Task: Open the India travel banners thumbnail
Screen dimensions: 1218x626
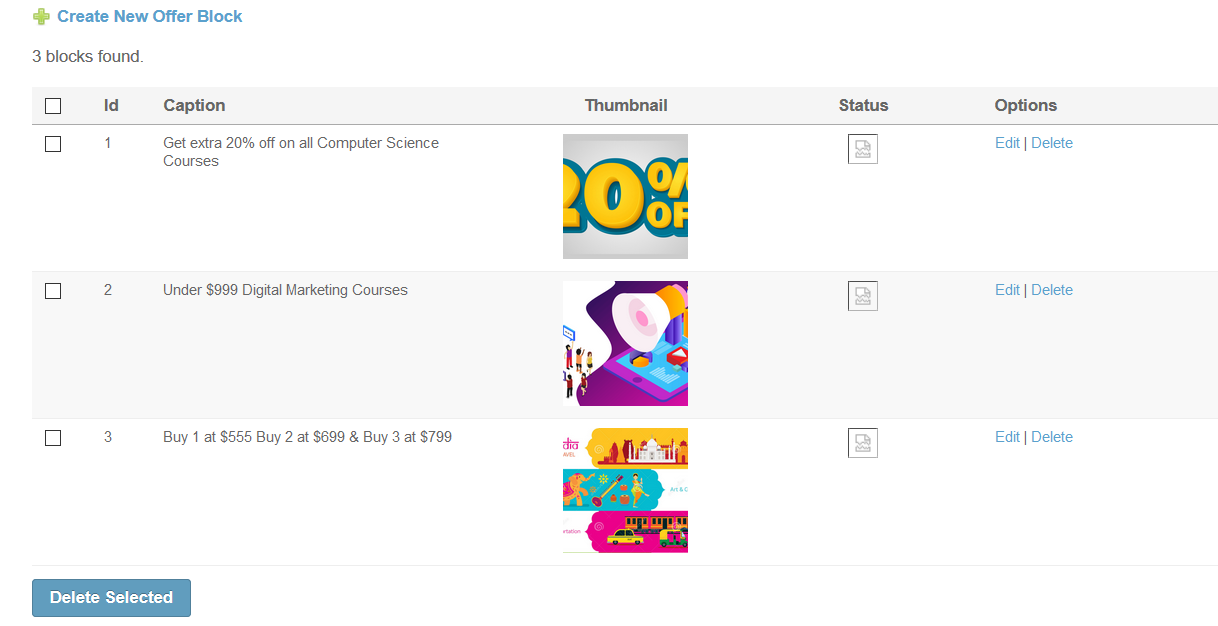Action: 625,490
